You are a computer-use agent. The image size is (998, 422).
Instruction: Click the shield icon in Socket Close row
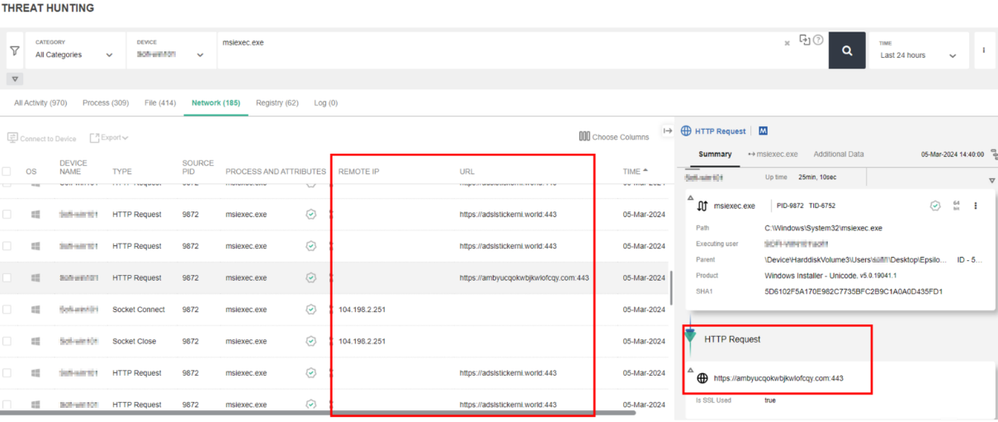coord(311,341)
